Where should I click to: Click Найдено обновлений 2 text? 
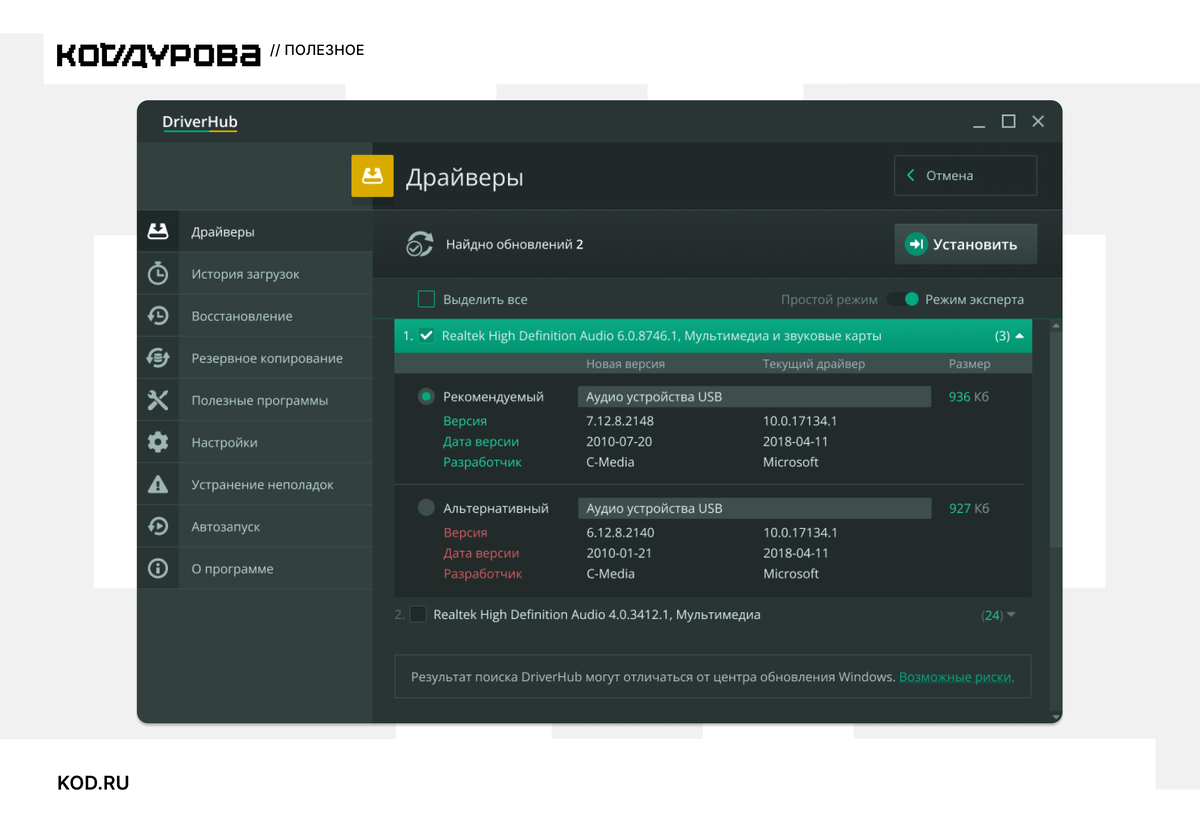(x=514, y=244)
